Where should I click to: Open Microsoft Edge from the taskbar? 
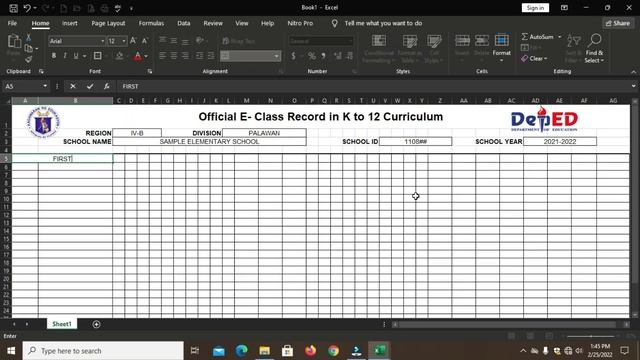[241, 351]
